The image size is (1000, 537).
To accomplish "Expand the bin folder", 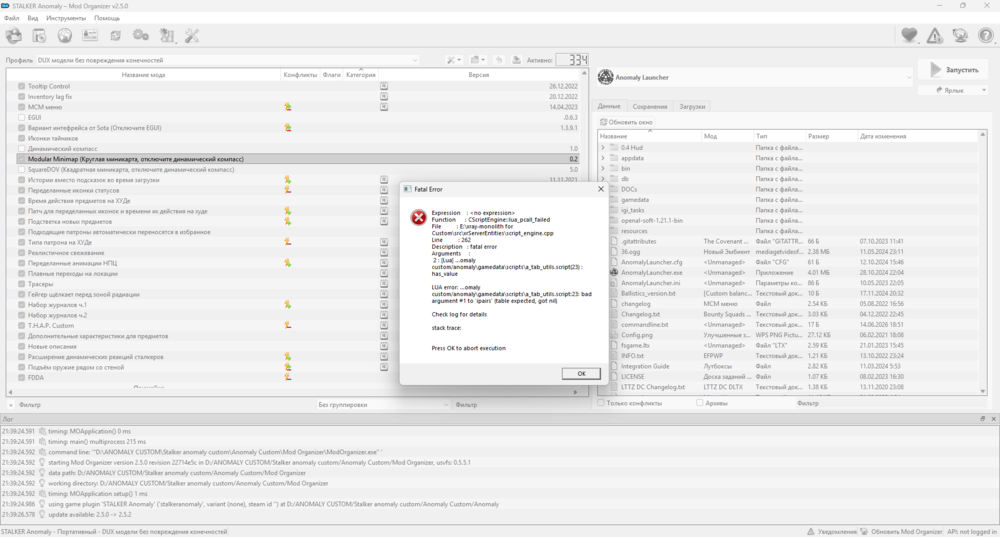I will click(x=603, y=168).
